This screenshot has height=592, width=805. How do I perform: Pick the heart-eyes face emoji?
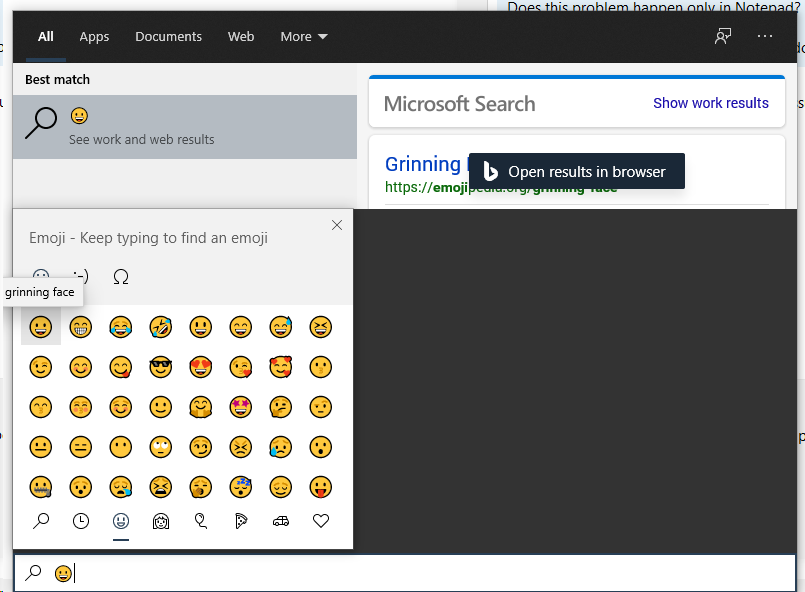[201, 367]
